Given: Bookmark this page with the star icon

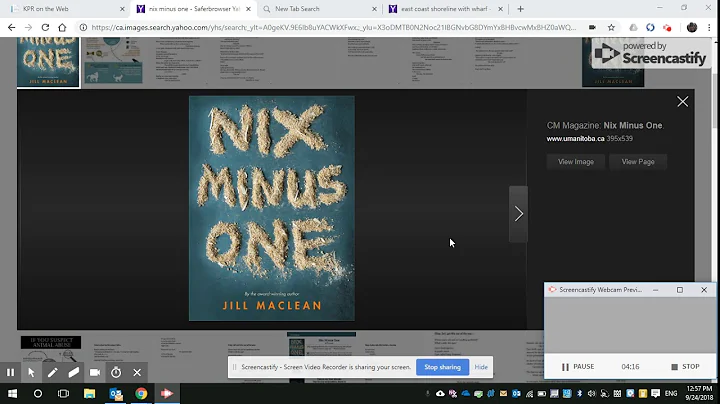Looking at the screenshot, I should (611, 28).
